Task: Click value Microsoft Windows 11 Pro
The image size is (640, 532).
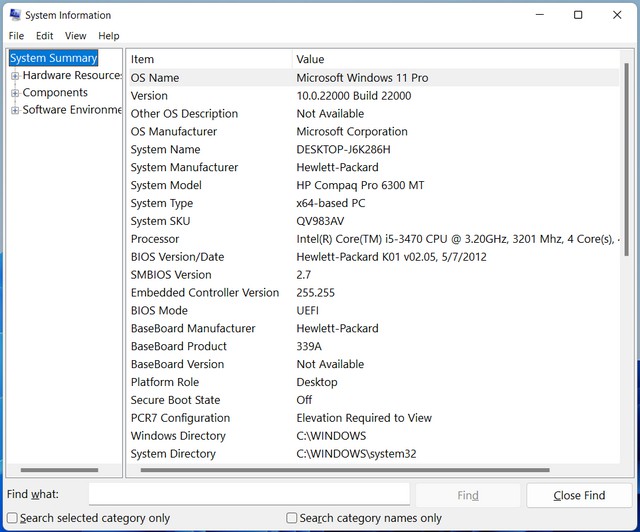Action: [x=362, y=78]
